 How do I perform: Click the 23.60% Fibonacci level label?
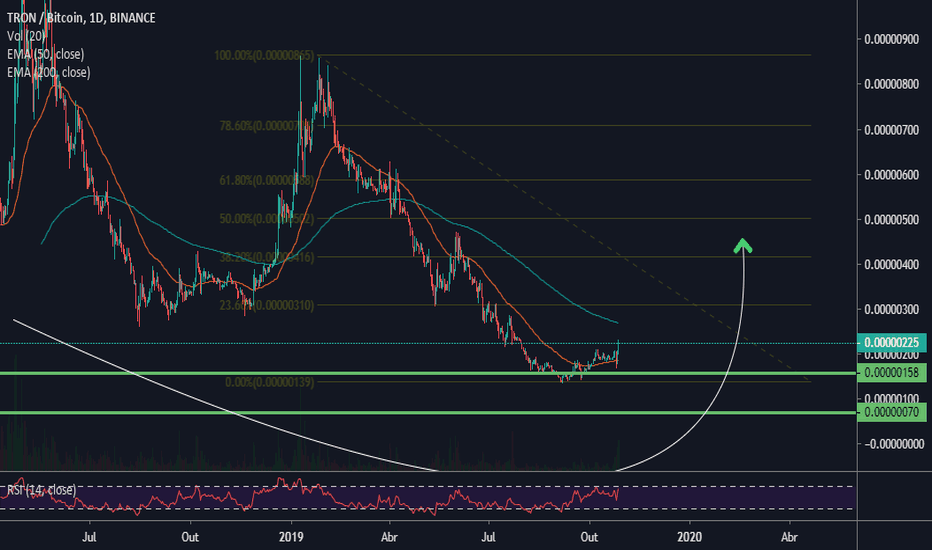tap(266, 306)
